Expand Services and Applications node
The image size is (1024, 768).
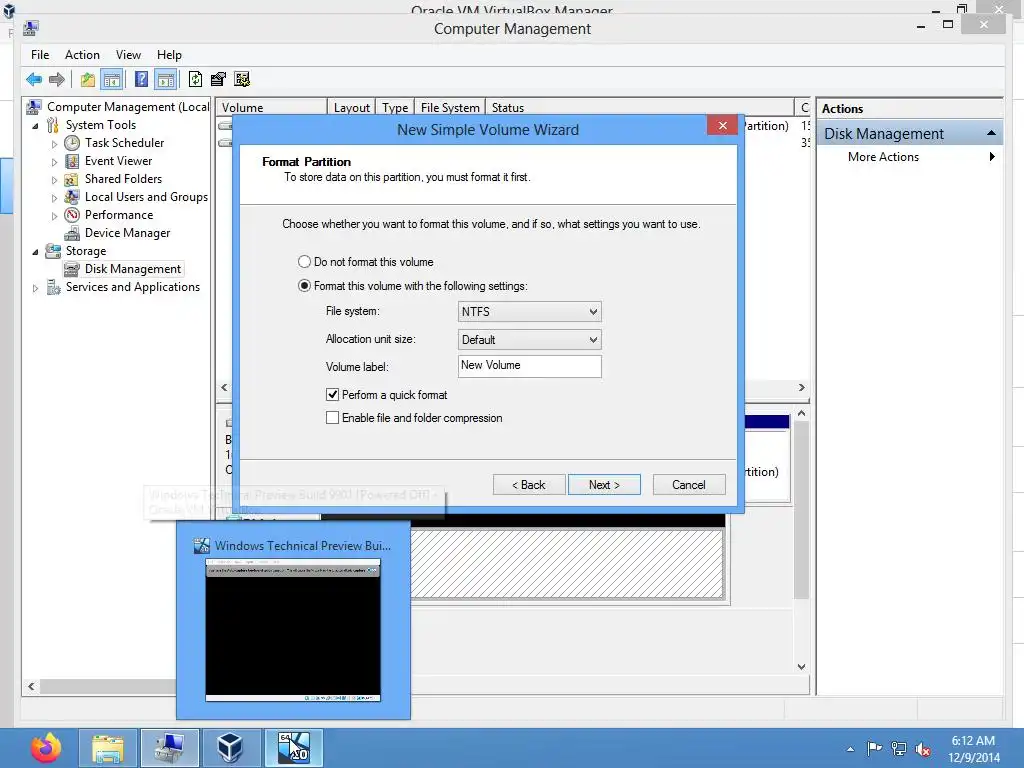(35, 287)
